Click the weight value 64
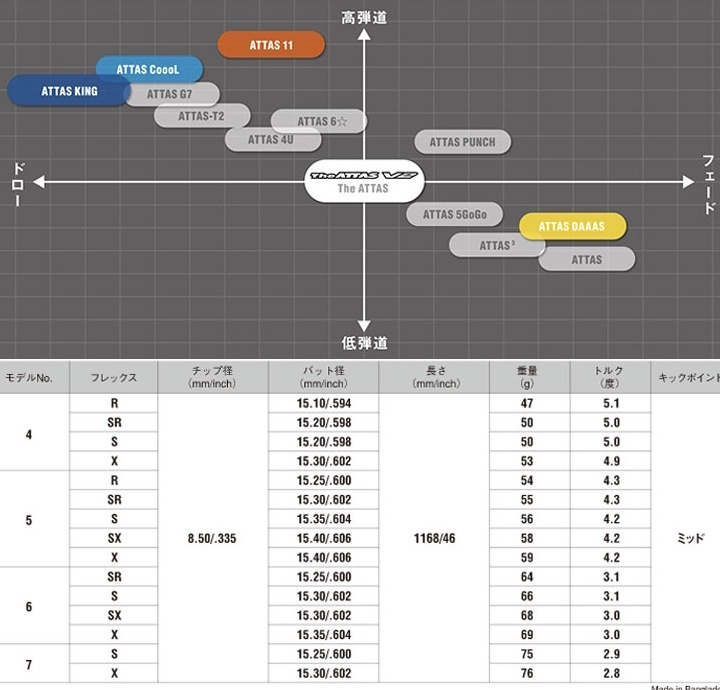Viewport: 720px width, 690px height. (527, 577)
